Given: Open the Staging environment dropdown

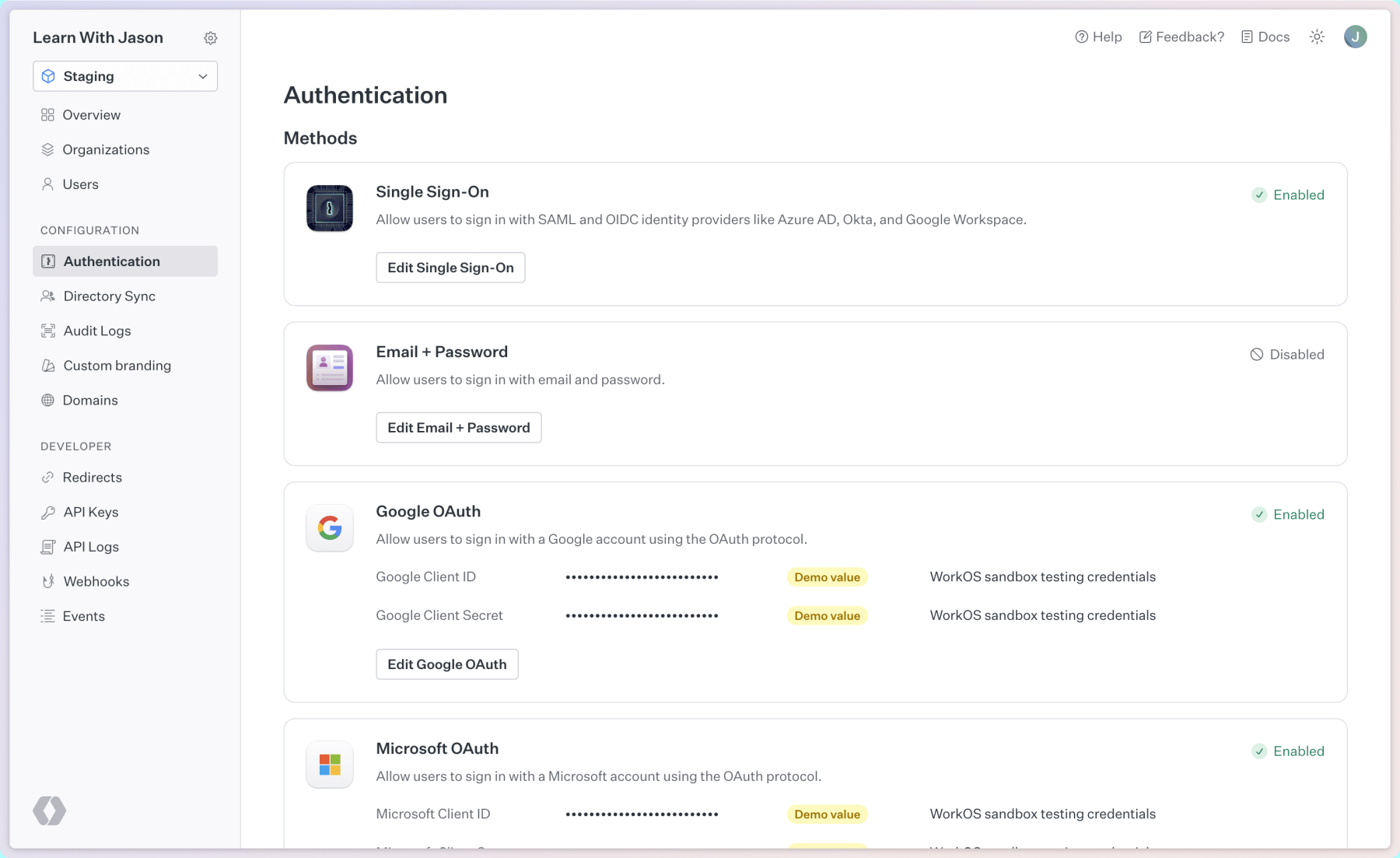Looking at the screenshot, I should [x=125, y=76].
